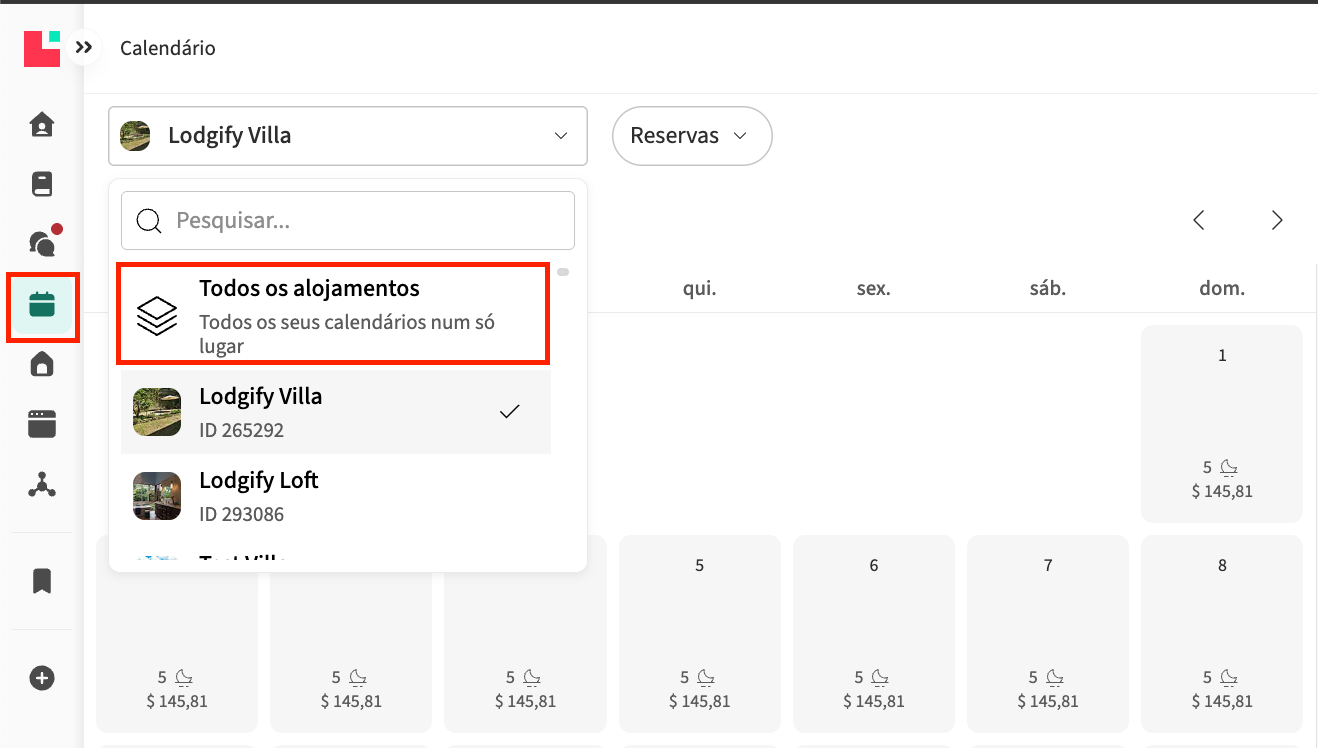The width and height of the screenshot is (1318, 748).
Task: Select Todos os alojamentos option
Action: click(333, 314)
